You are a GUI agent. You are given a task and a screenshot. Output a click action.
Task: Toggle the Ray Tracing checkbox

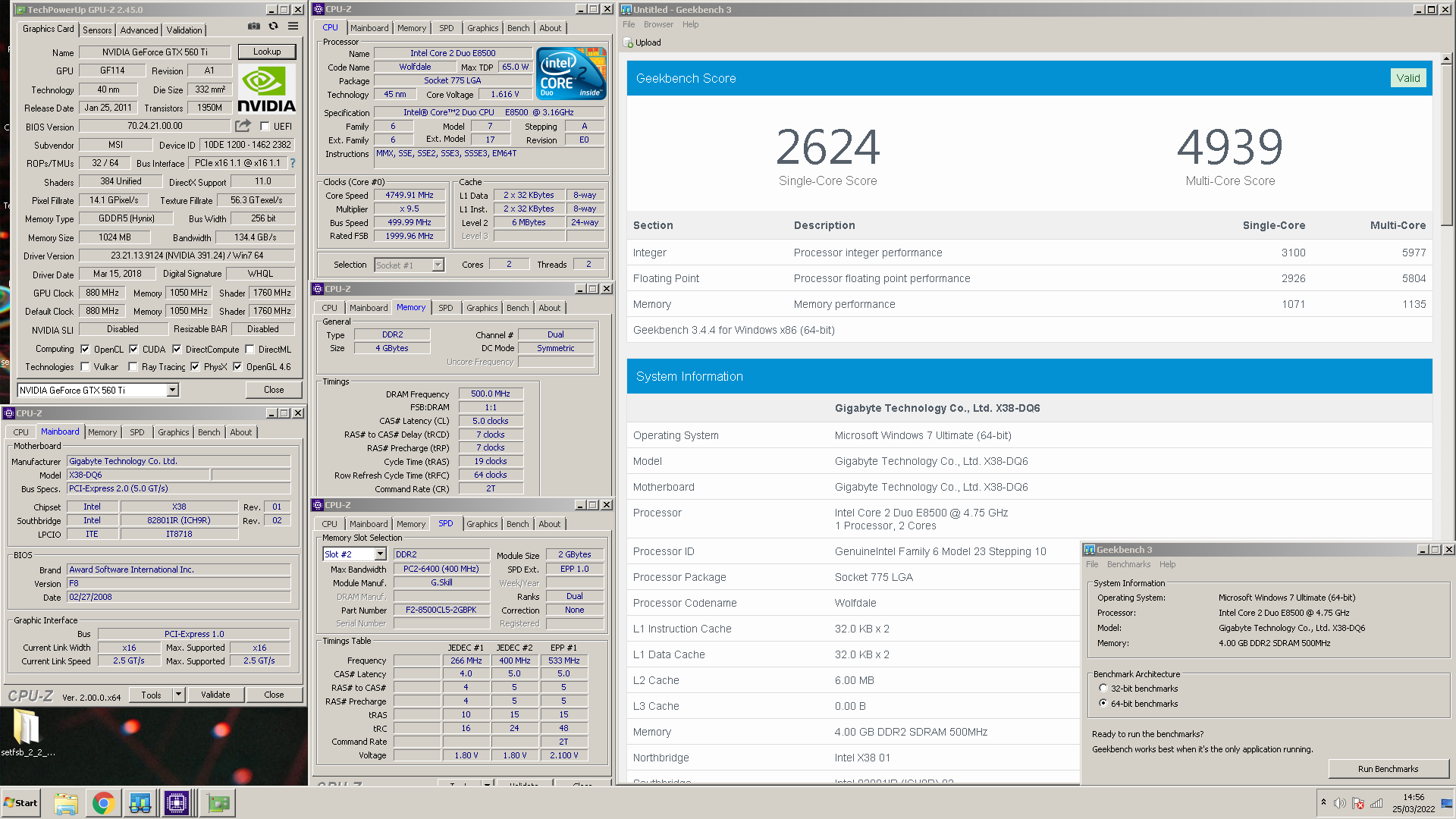133,367
